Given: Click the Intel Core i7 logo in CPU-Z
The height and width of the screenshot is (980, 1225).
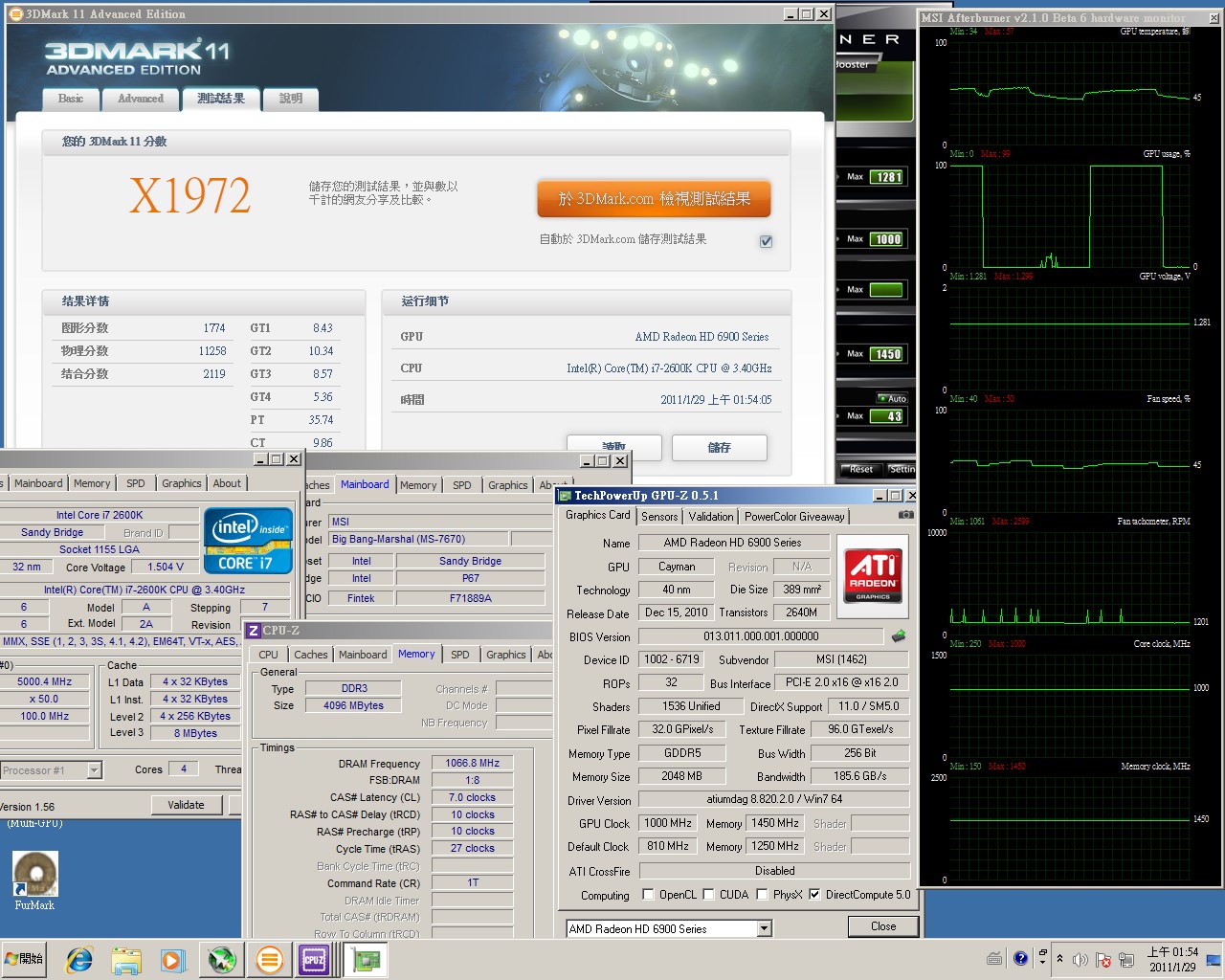Looking at the screenshot, I should pyautogui.click(x=249, y=541).
